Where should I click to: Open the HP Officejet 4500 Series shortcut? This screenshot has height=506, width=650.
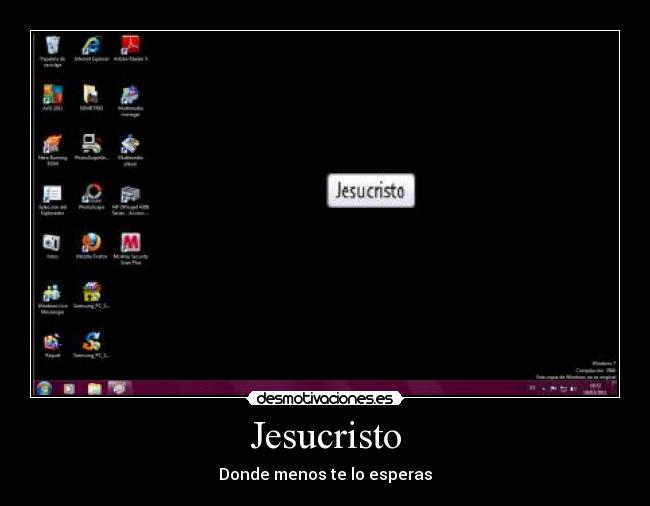click(x=131, y=199)
